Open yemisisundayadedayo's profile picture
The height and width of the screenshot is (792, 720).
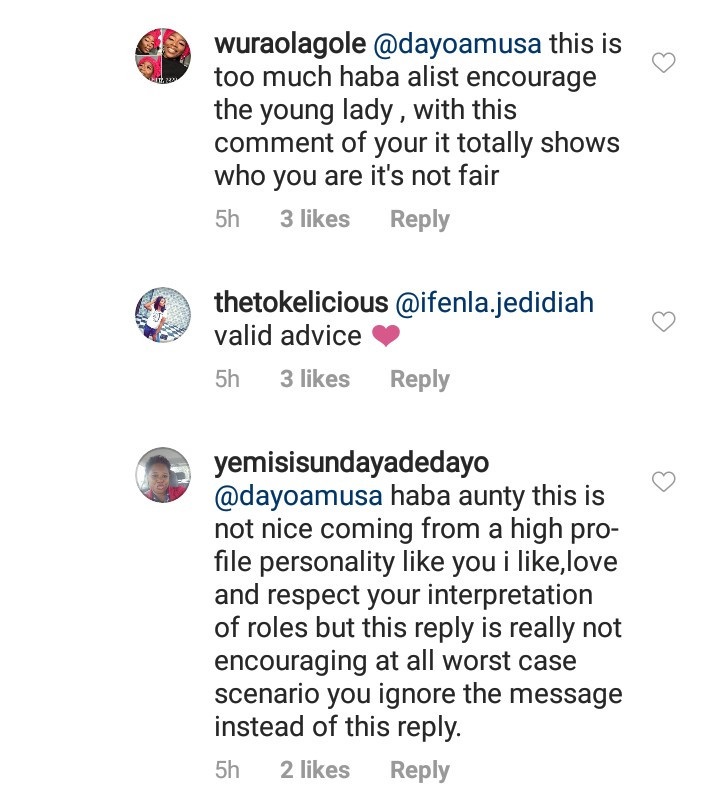pyautogui.click(x=162, y=474)
